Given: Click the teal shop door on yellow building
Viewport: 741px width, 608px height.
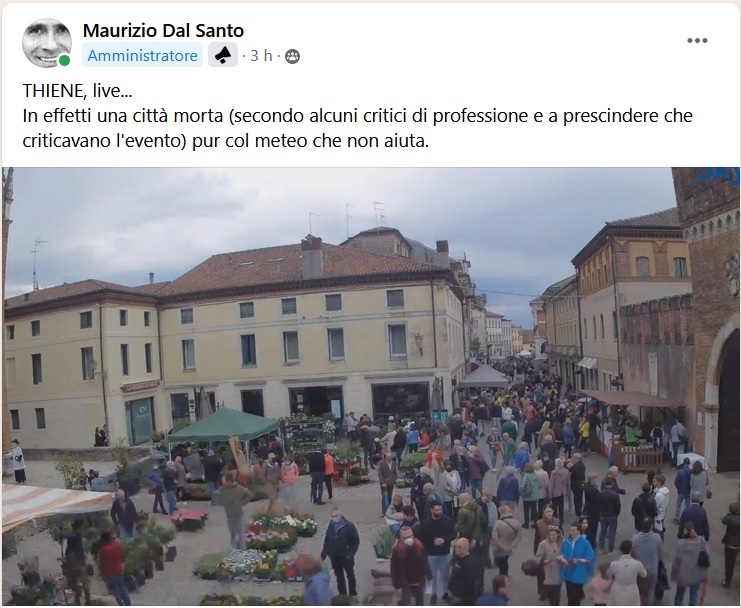Looking at the screenshot, I should [141, 420].
